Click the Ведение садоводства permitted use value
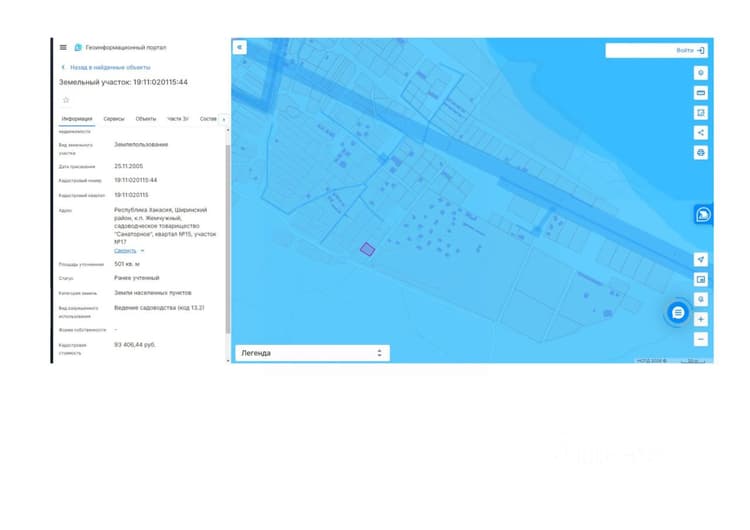Screen dimensions: 750x530 click(x=159, y=308)
